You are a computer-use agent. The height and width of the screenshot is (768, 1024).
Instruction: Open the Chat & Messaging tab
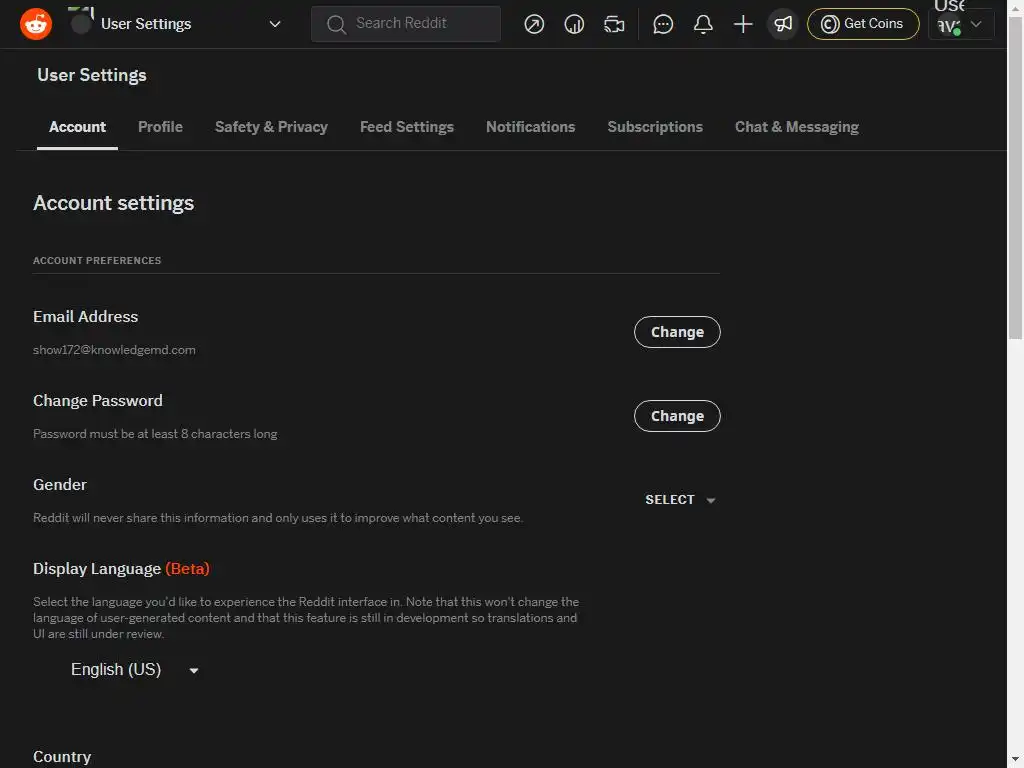pyautogui.click(x=797, y=127)
